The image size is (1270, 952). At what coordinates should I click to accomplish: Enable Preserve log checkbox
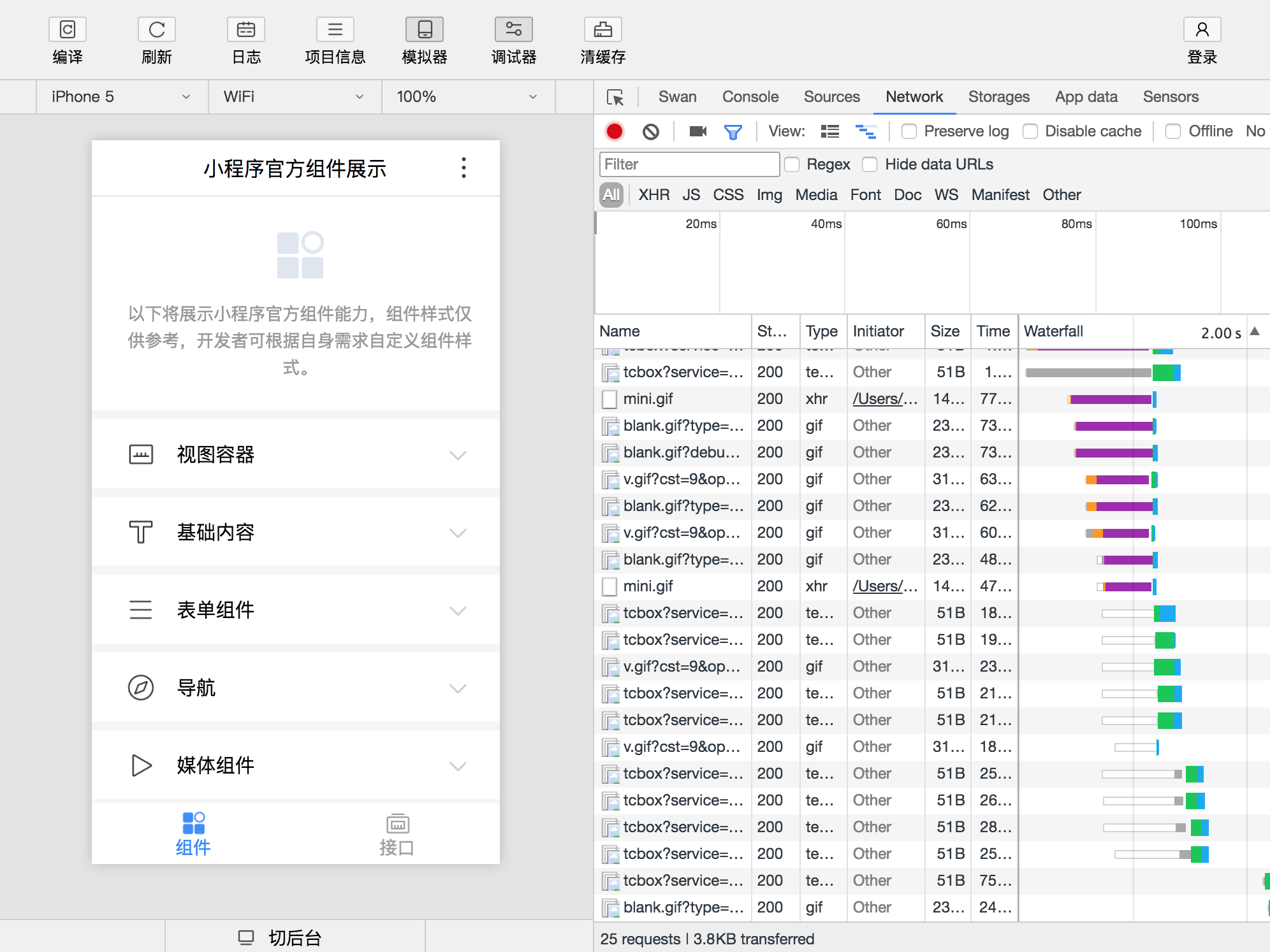click(909, 131)
